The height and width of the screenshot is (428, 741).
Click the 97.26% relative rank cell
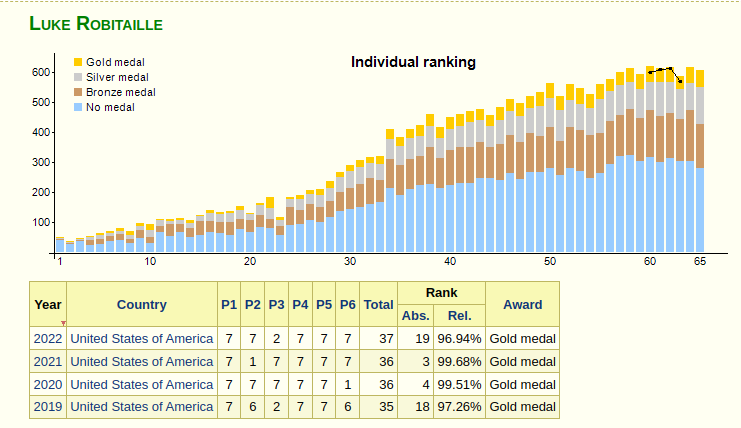[459, 407]
